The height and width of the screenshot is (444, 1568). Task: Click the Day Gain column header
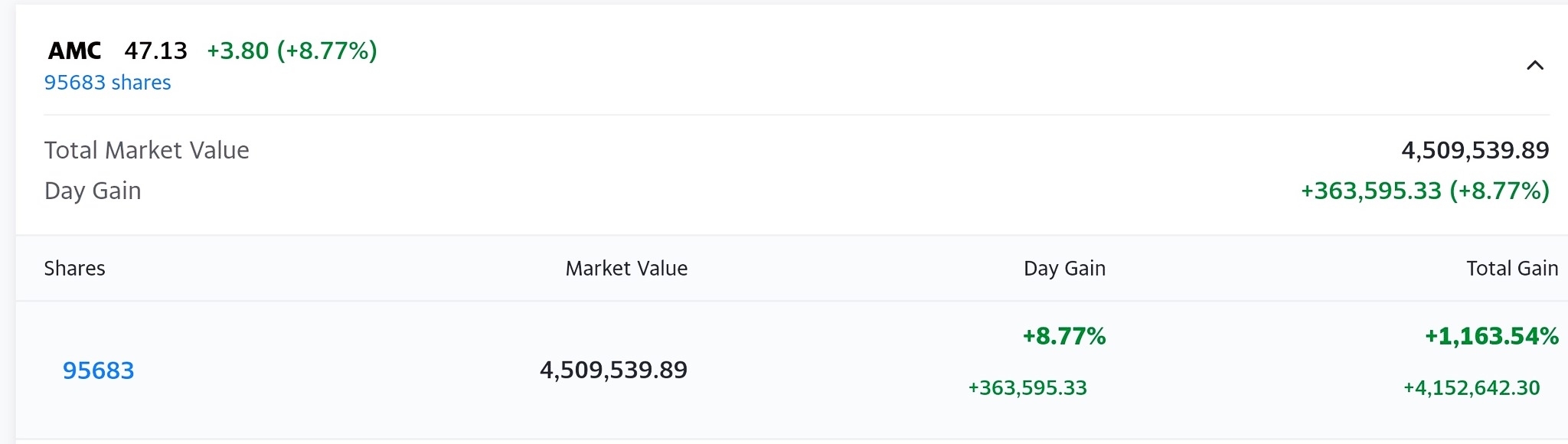(1064, 269)
